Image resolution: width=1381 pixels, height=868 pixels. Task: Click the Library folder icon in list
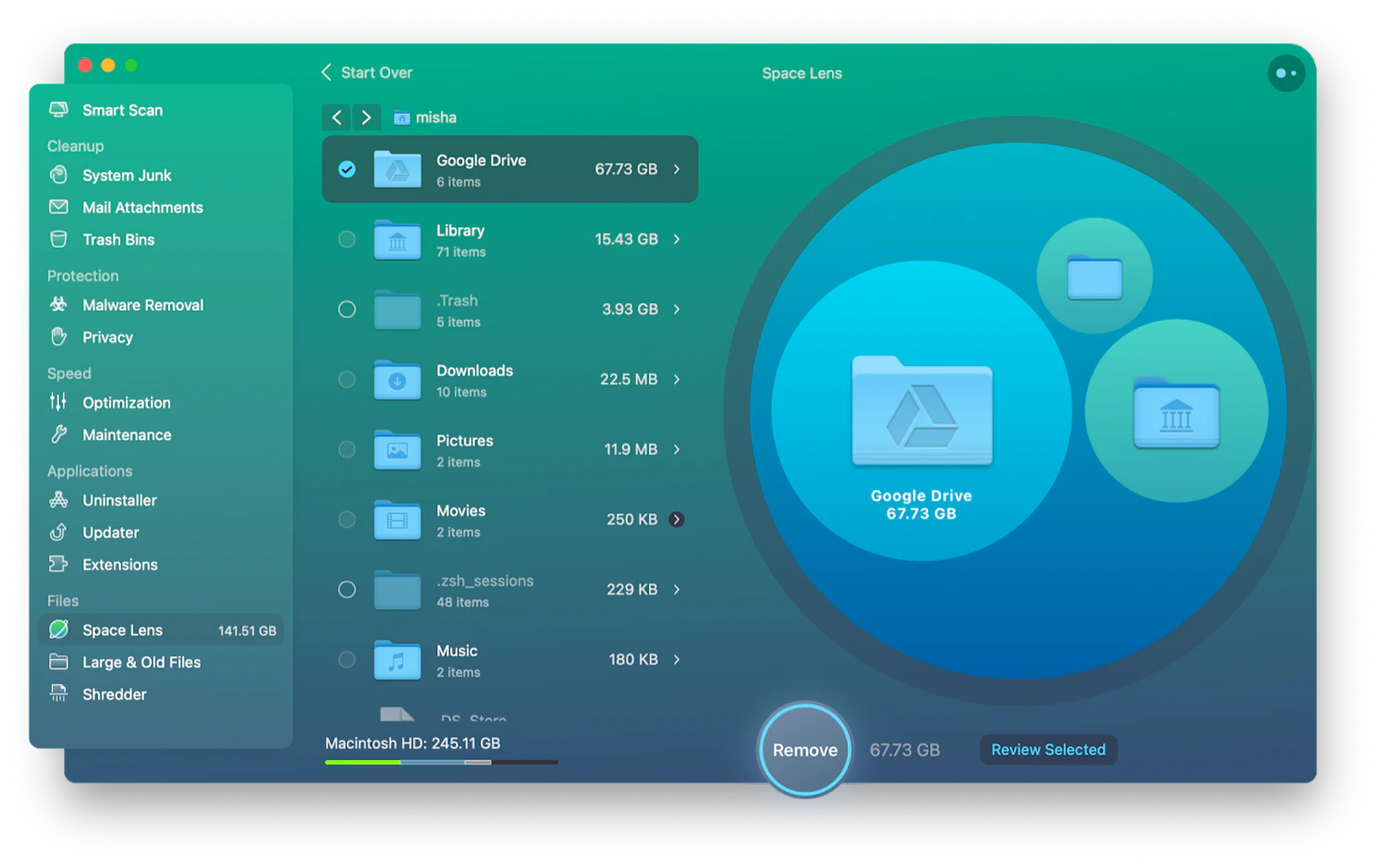pos(397,239)
